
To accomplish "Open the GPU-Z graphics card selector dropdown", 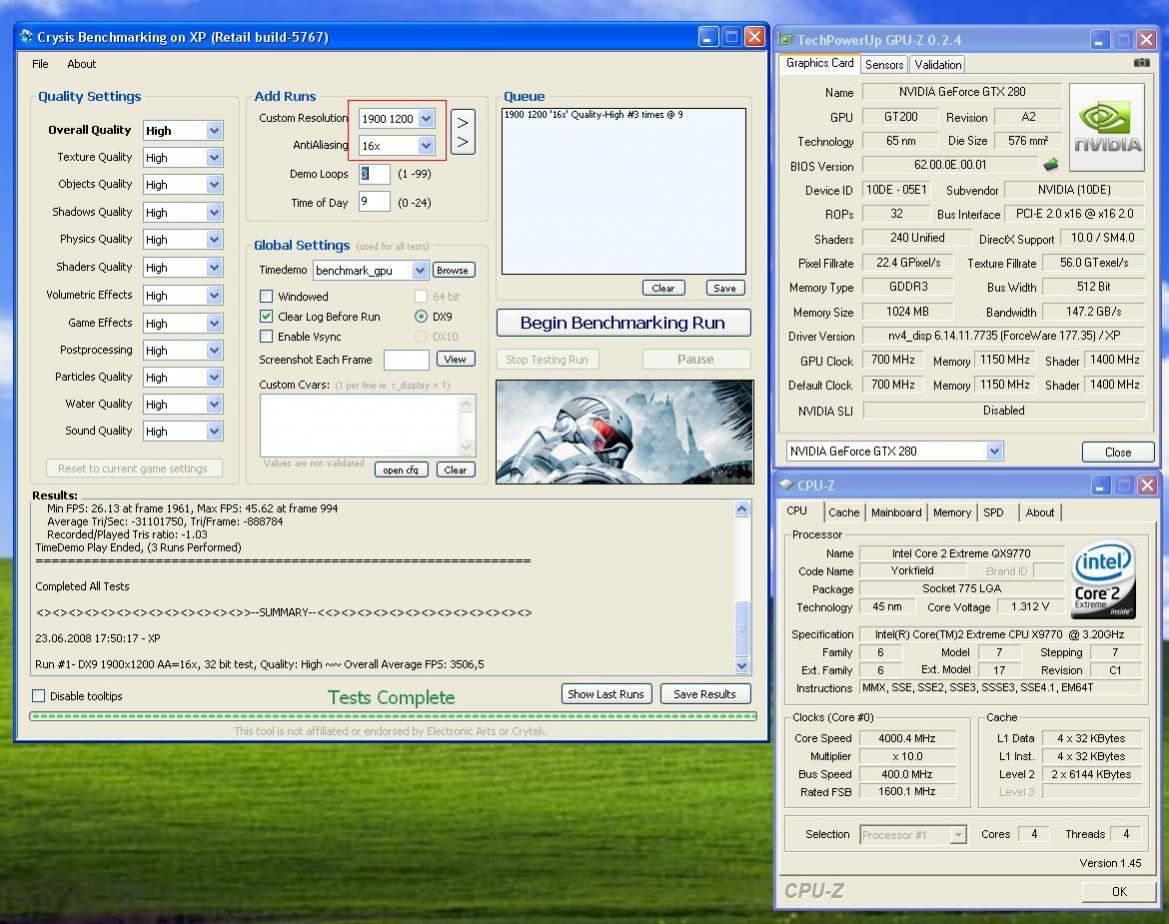I will 994,451.
